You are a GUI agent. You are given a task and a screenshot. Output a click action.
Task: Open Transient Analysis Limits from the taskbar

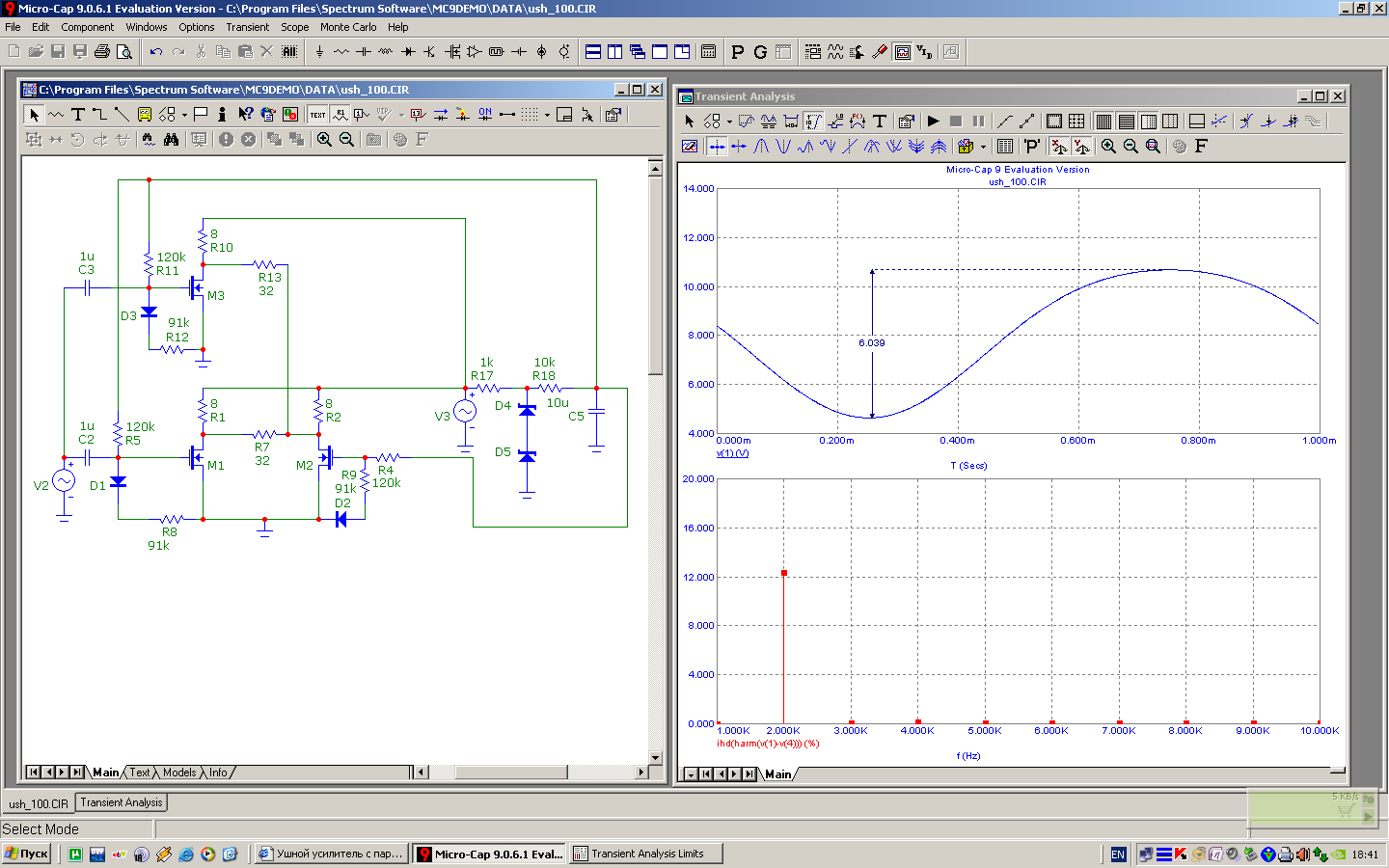645,854
